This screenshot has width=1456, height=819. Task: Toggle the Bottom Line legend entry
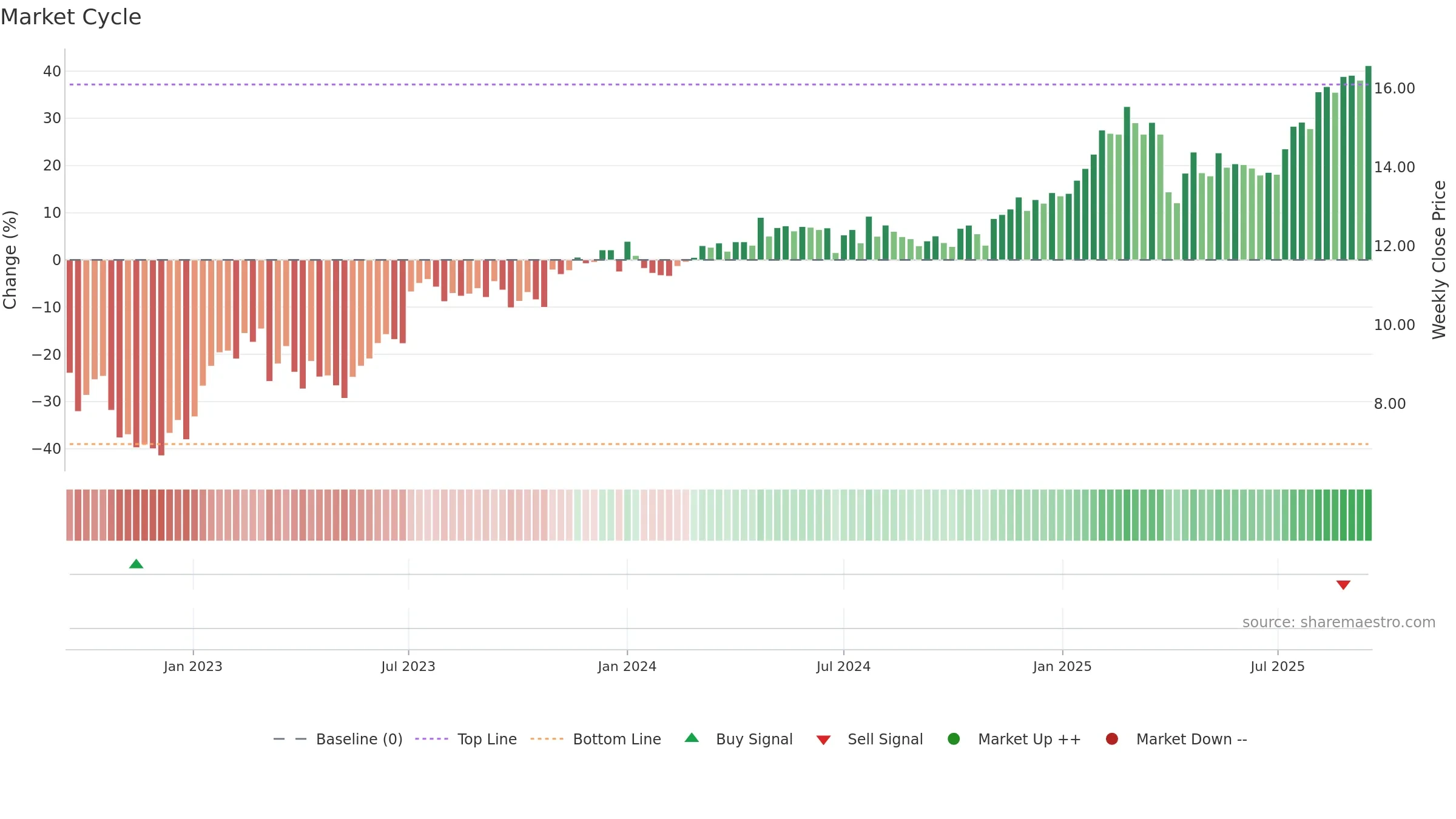596,739
